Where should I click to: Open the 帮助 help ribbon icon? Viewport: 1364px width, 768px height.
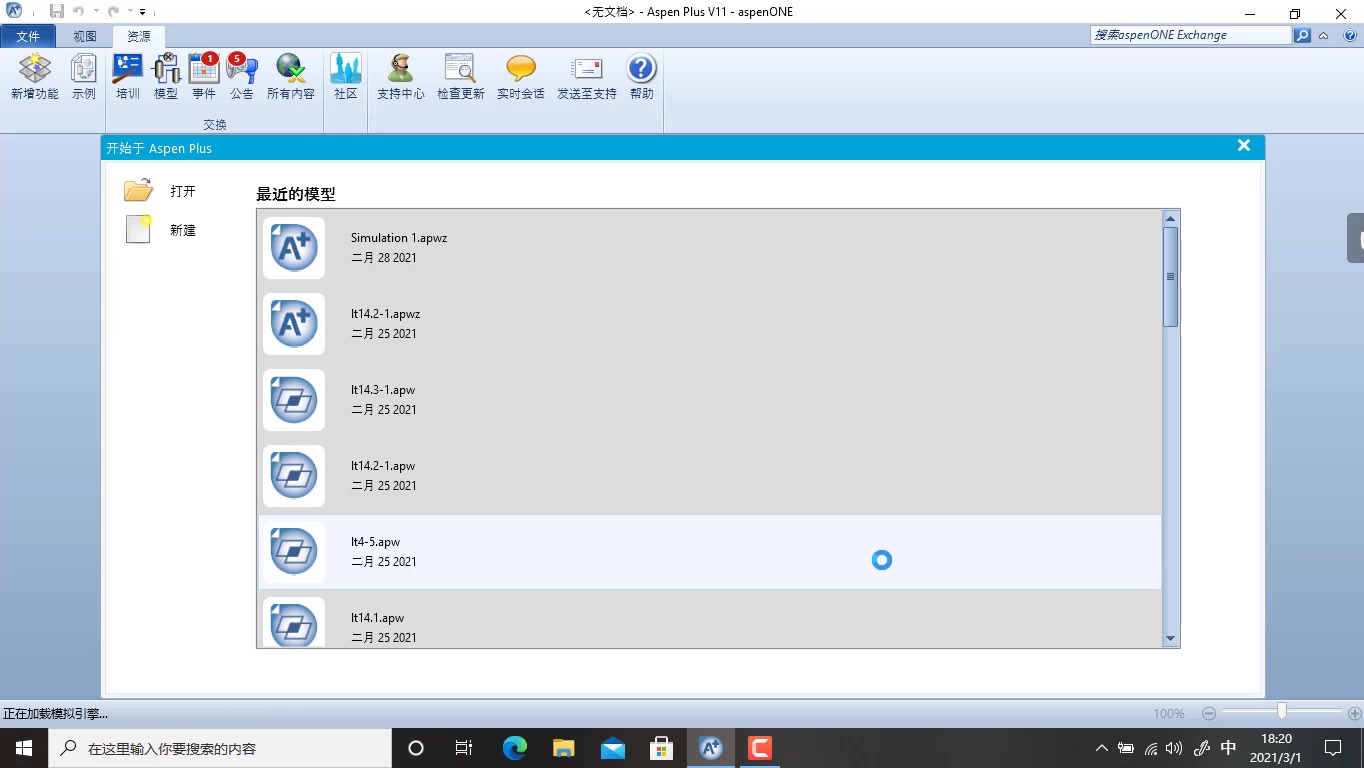642,77
